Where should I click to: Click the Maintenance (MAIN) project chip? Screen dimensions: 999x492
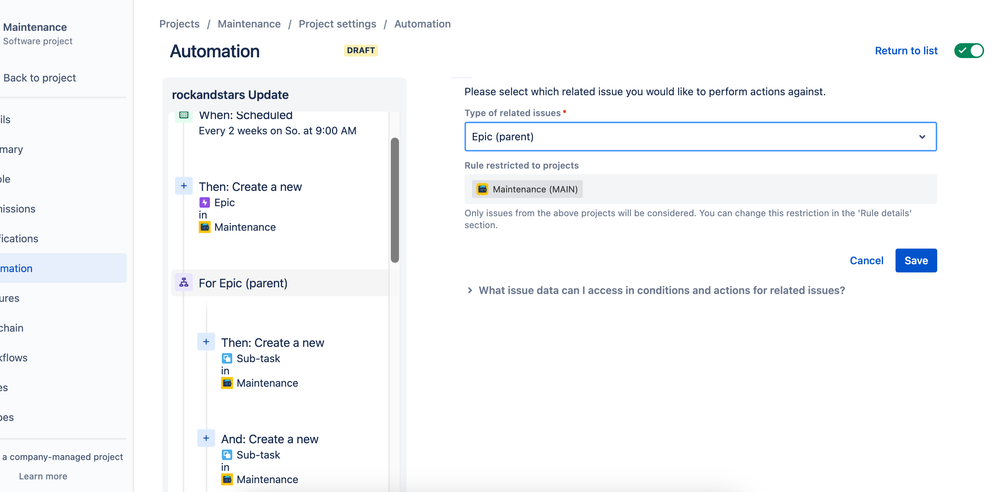click(528, 189)
